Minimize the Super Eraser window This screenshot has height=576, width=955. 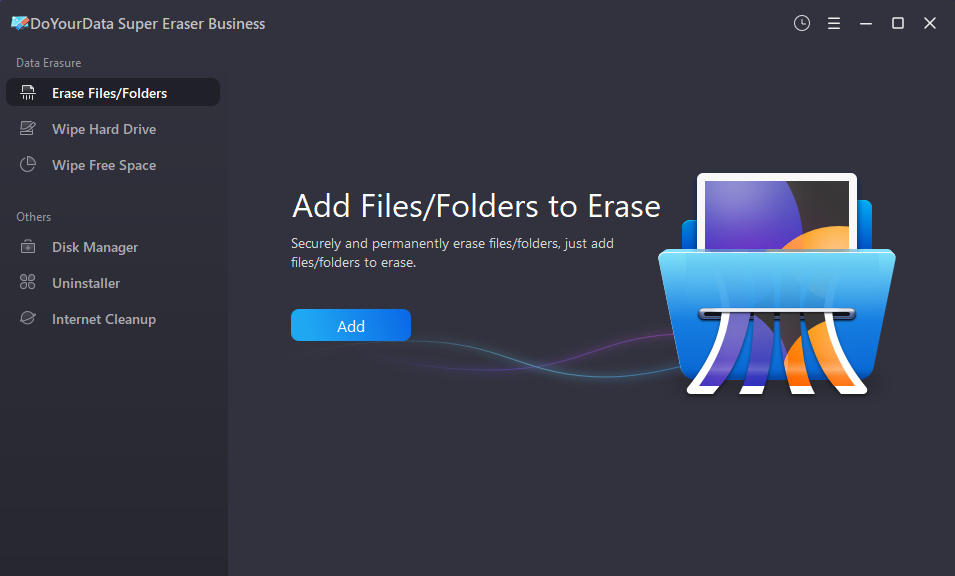pyautogui.click(x=865, y=23)
